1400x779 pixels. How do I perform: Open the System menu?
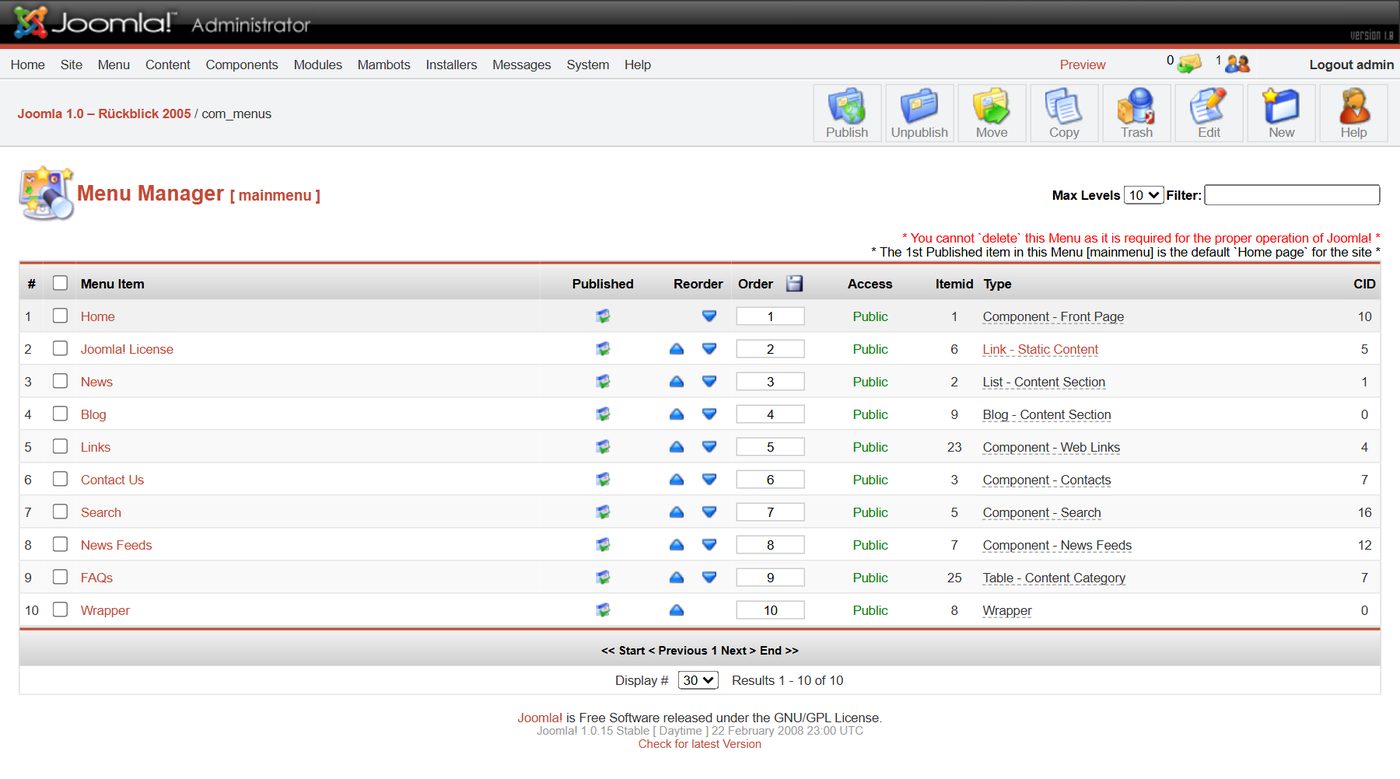(588, 64)
